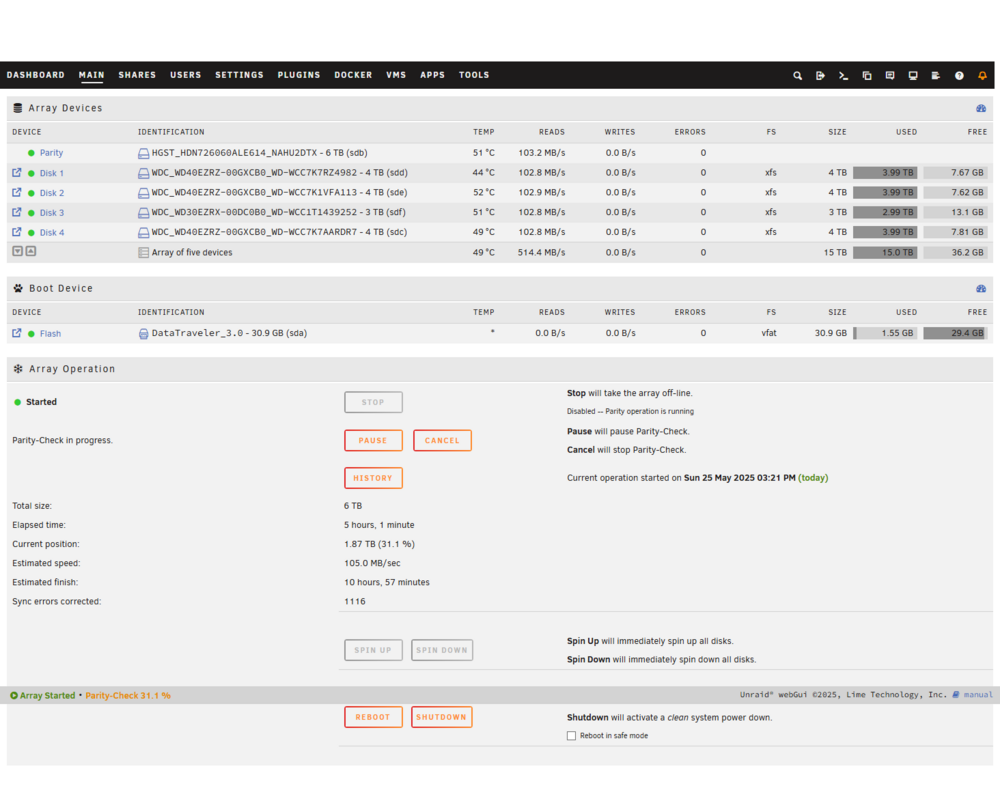Click the logout icon
Screen dimensions: 1000x786
tap(820, 75)
